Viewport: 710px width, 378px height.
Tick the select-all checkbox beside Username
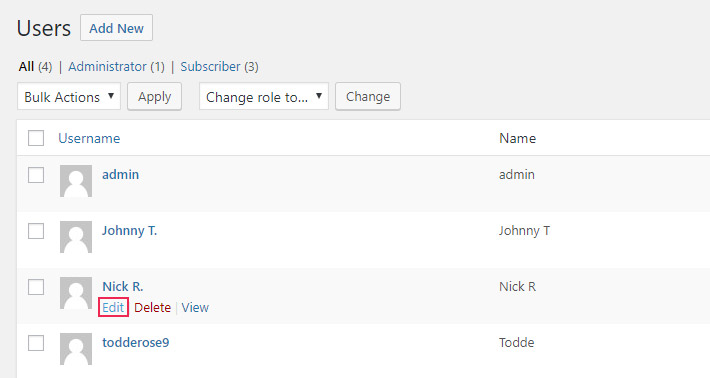coord(36,138)
